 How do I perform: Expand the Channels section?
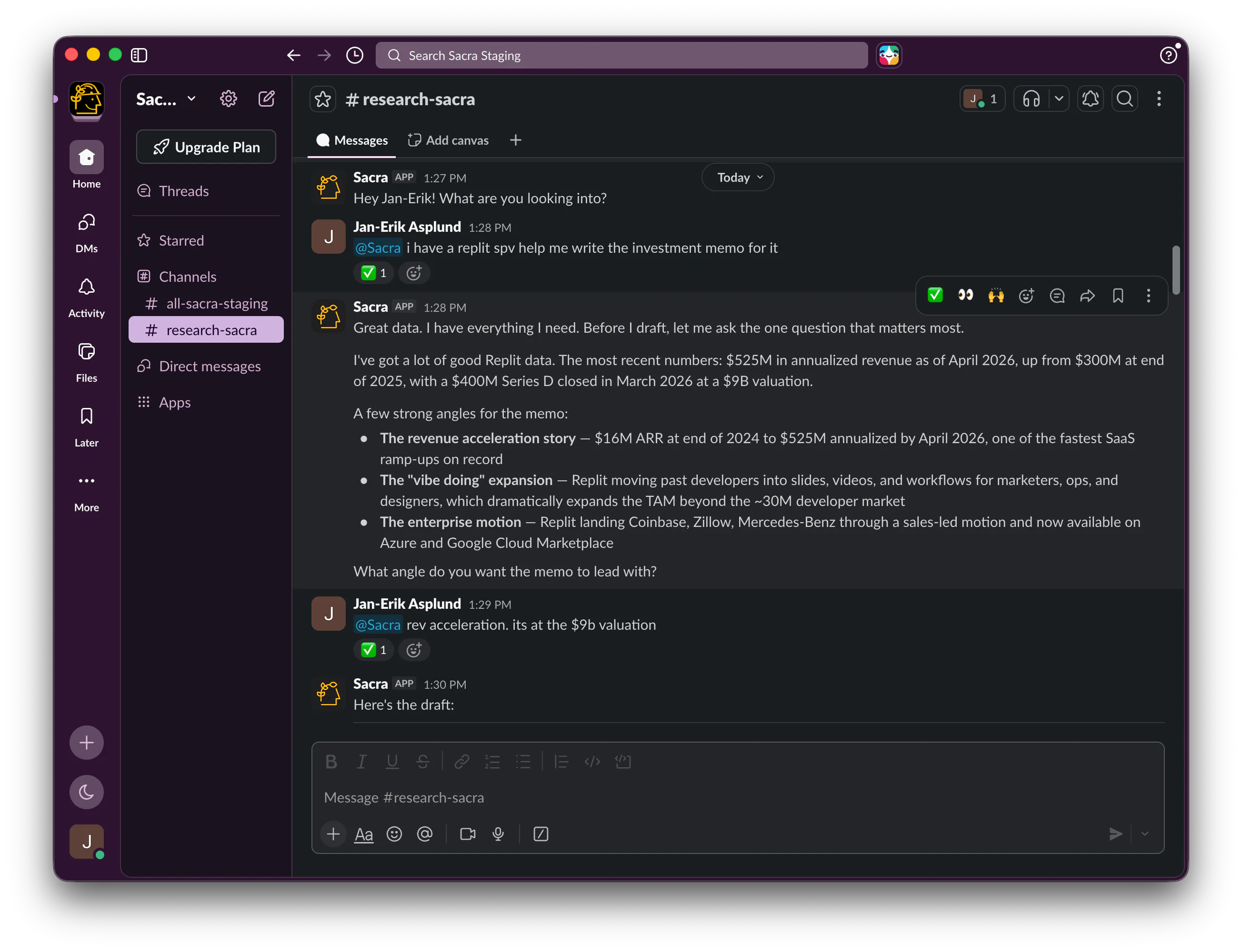click(x=206, y=277)
